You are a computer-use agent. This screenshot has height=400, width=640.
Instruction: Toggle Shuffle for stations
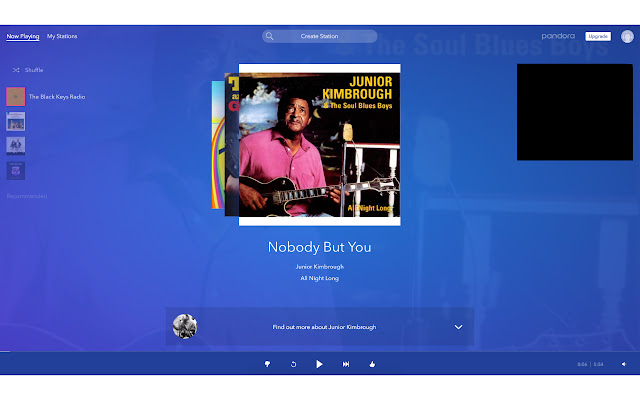point(28,70)
